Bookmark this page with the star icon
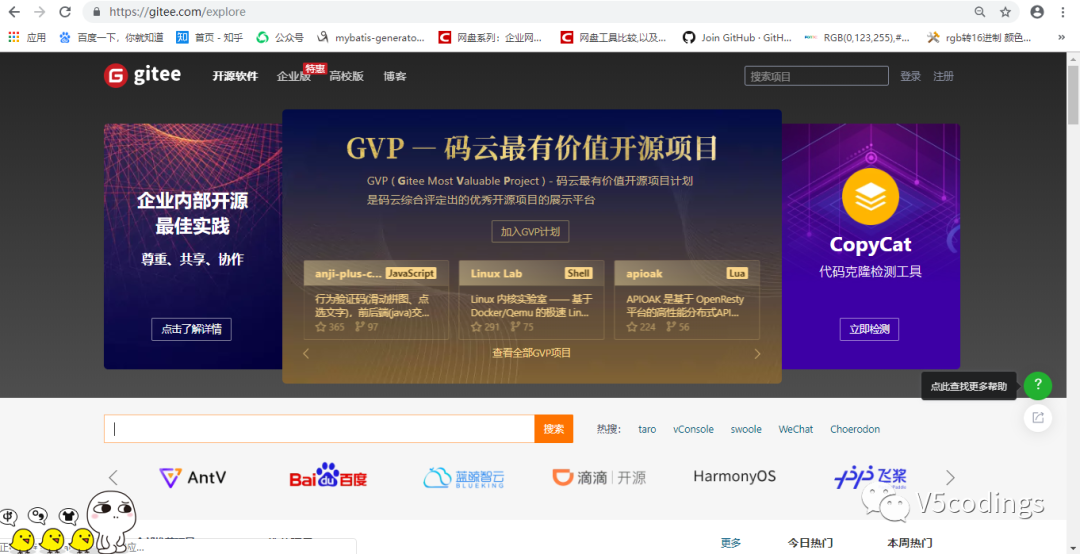 point(1006,12)
